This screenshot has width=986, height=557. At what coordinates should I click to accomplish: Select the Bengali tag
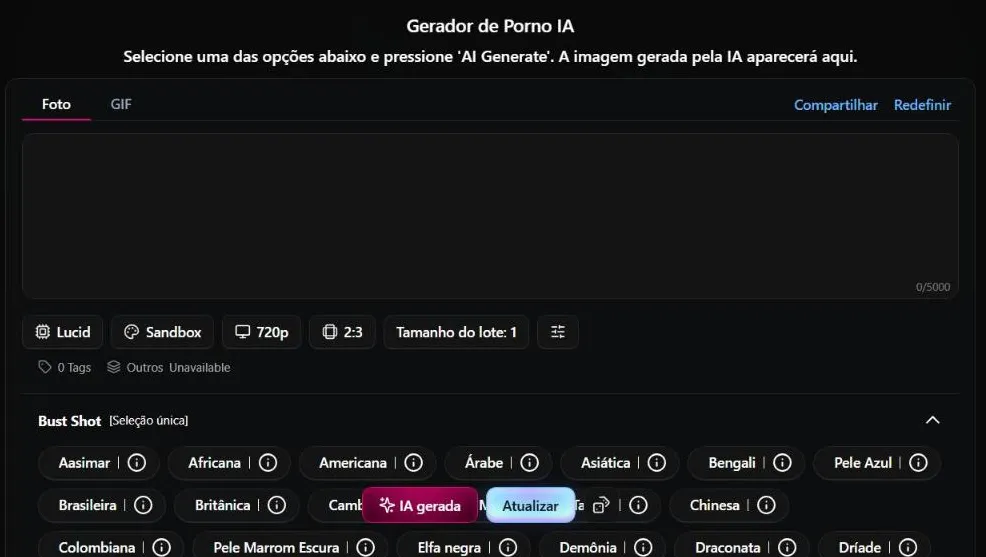(732, 463)
